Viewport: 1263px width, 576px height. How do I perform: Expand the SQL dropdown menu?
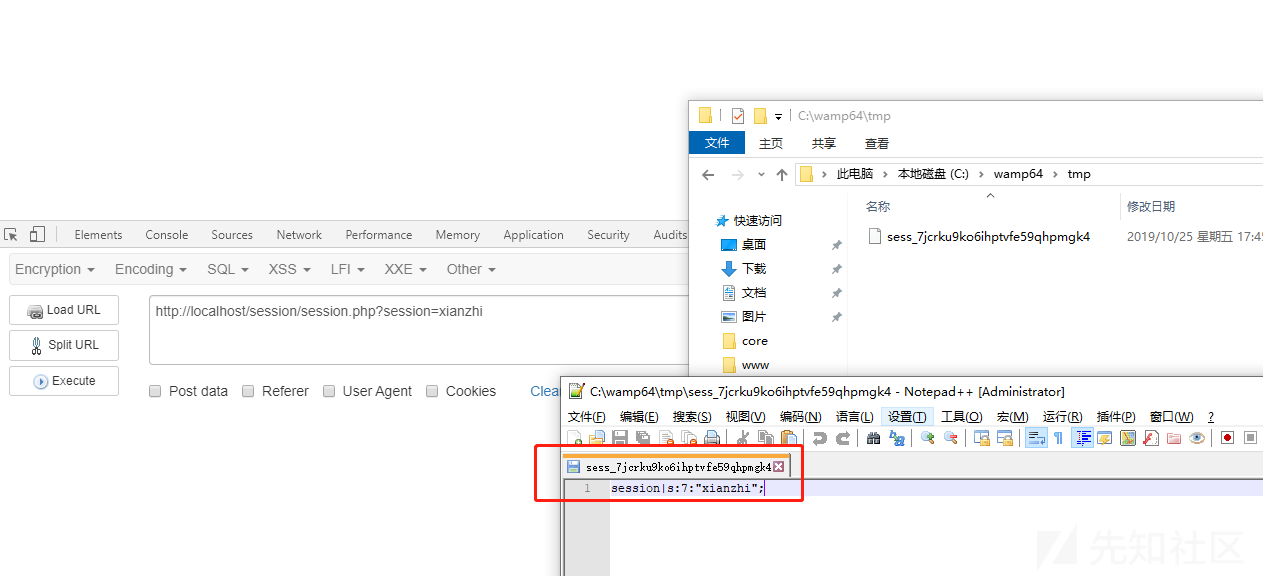point(227,269)
